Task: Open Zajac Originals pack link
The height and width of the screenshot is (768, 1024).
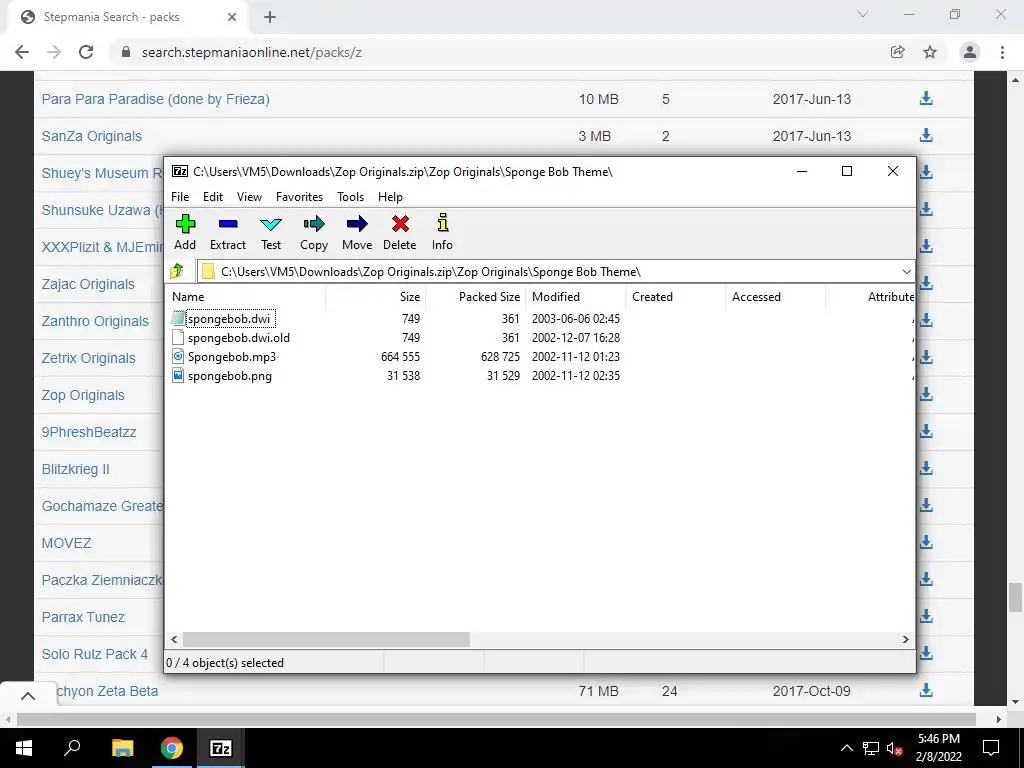Action: tap(88, 284)
